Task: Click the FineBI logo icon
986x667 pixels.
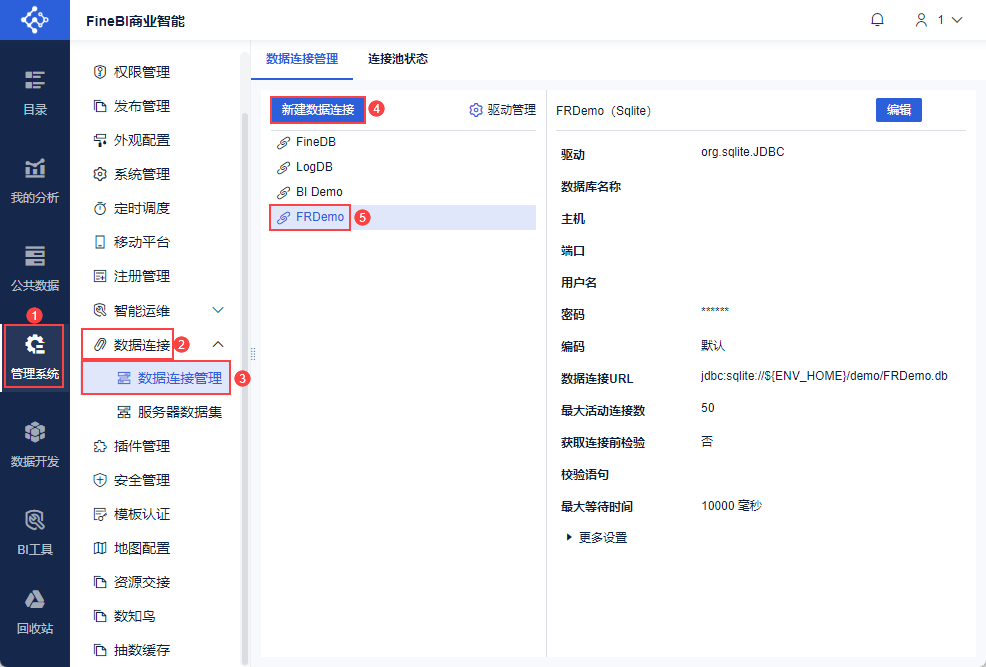Action: click(35, 20)
